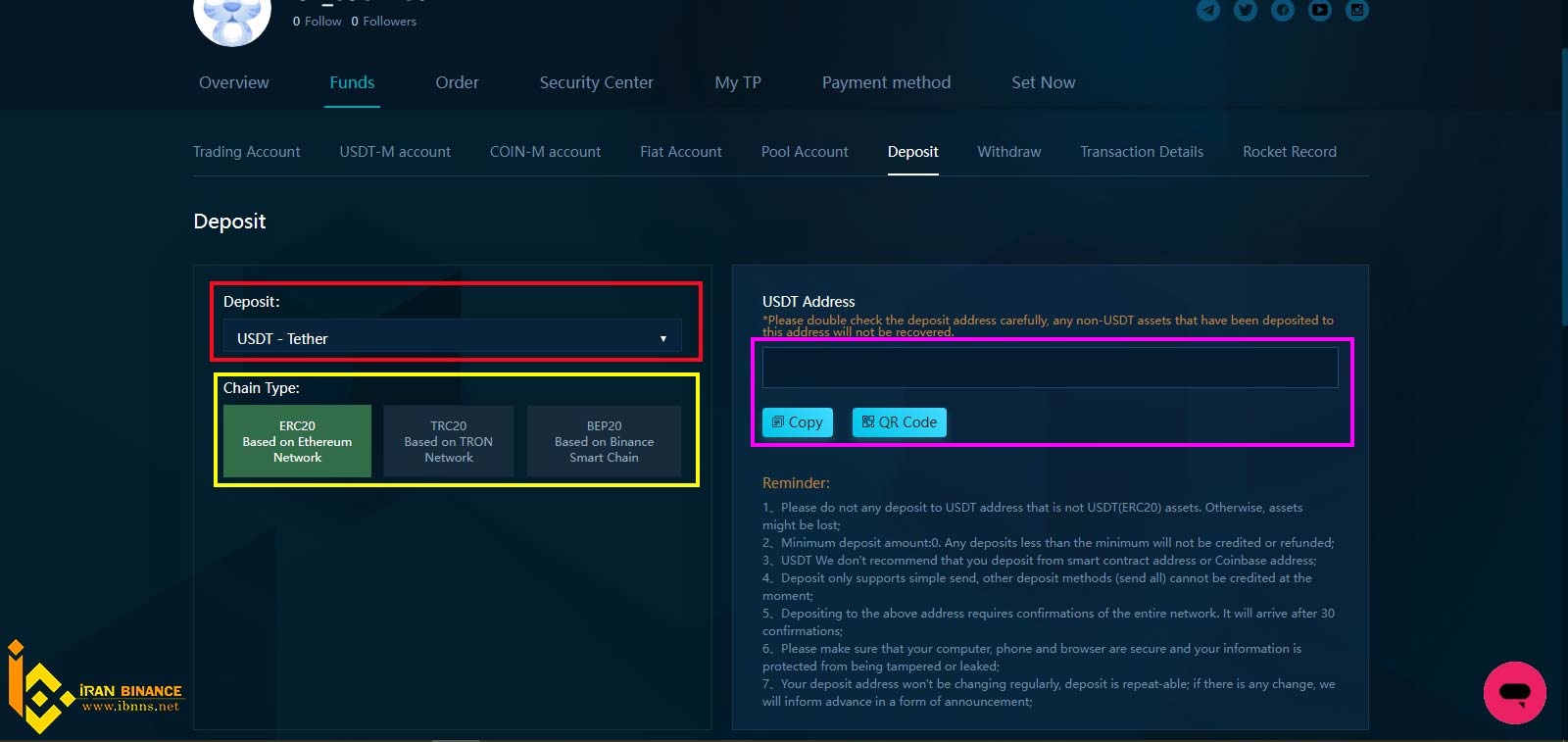Click the 0 Follow count

point(318,21)
